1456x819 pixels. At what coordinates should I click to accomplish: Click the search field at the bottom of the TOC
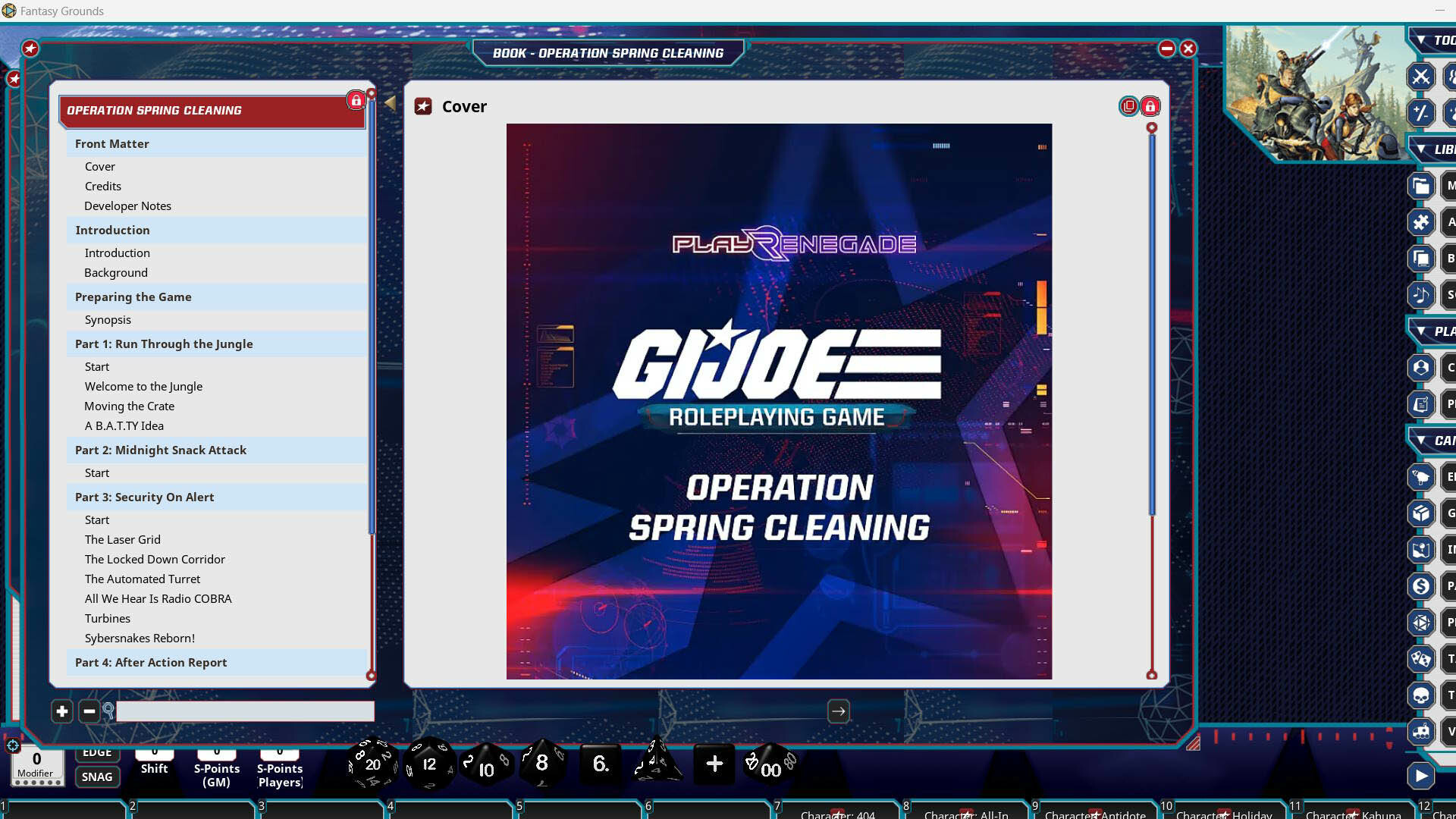(x=244, y=711)
